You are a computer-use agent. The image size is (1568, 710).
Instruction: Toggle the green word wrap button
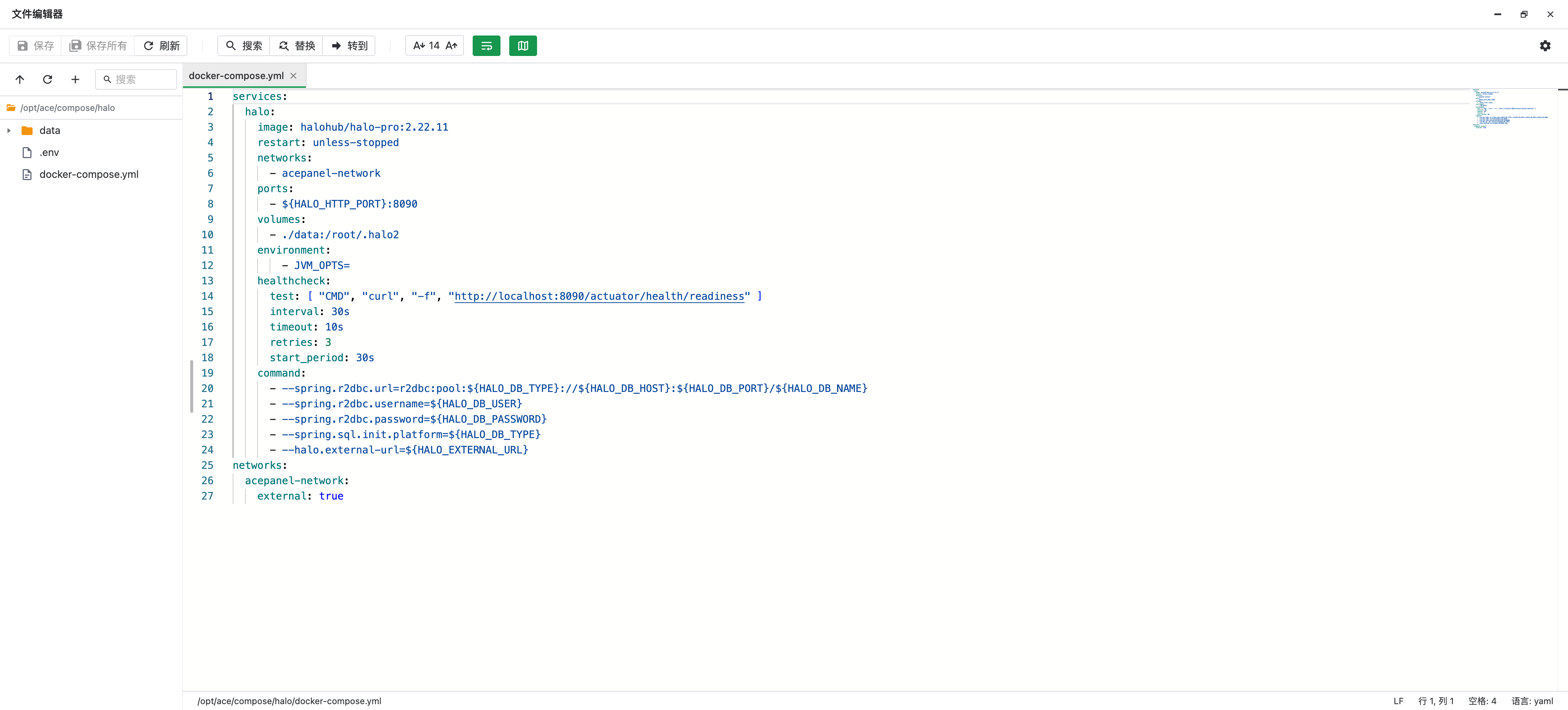[486, 46]
